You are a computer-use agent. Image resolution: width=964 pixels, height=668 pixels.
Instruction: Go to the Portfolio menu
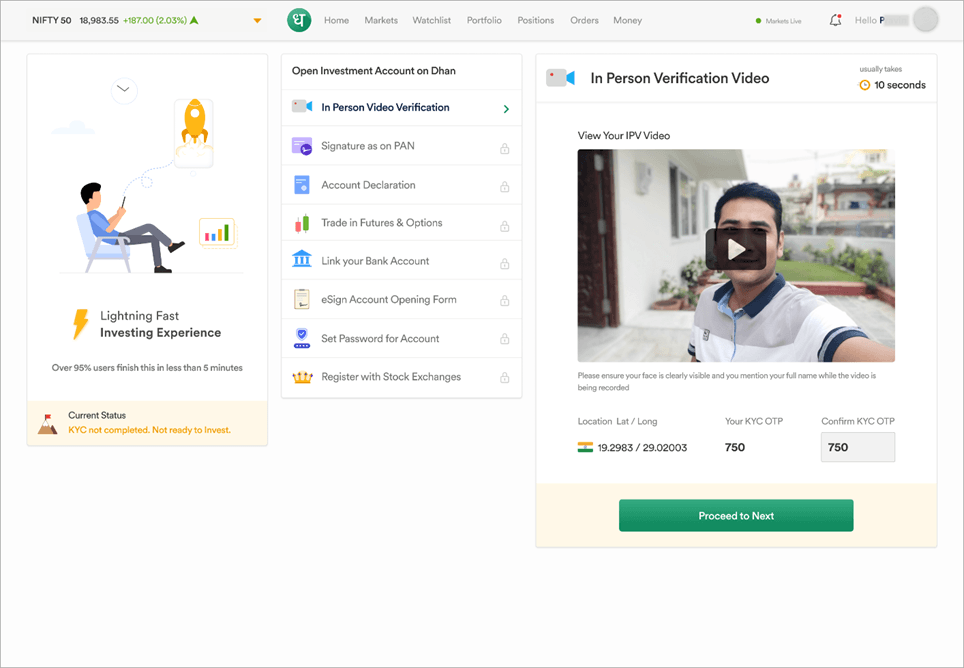(484, 20)
